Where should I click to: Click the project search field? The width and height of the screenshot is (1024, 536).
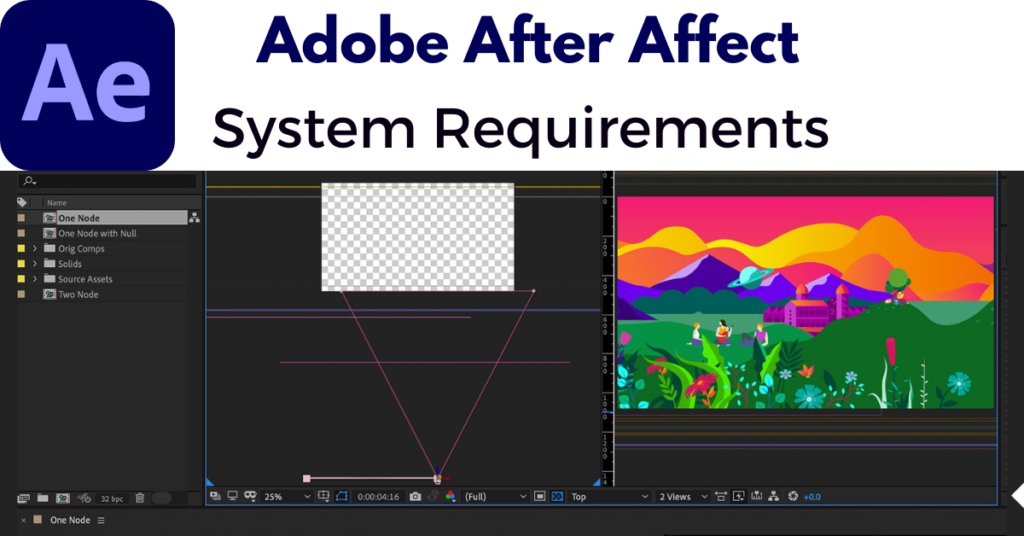pyautogui.click(x=108, y=181)
